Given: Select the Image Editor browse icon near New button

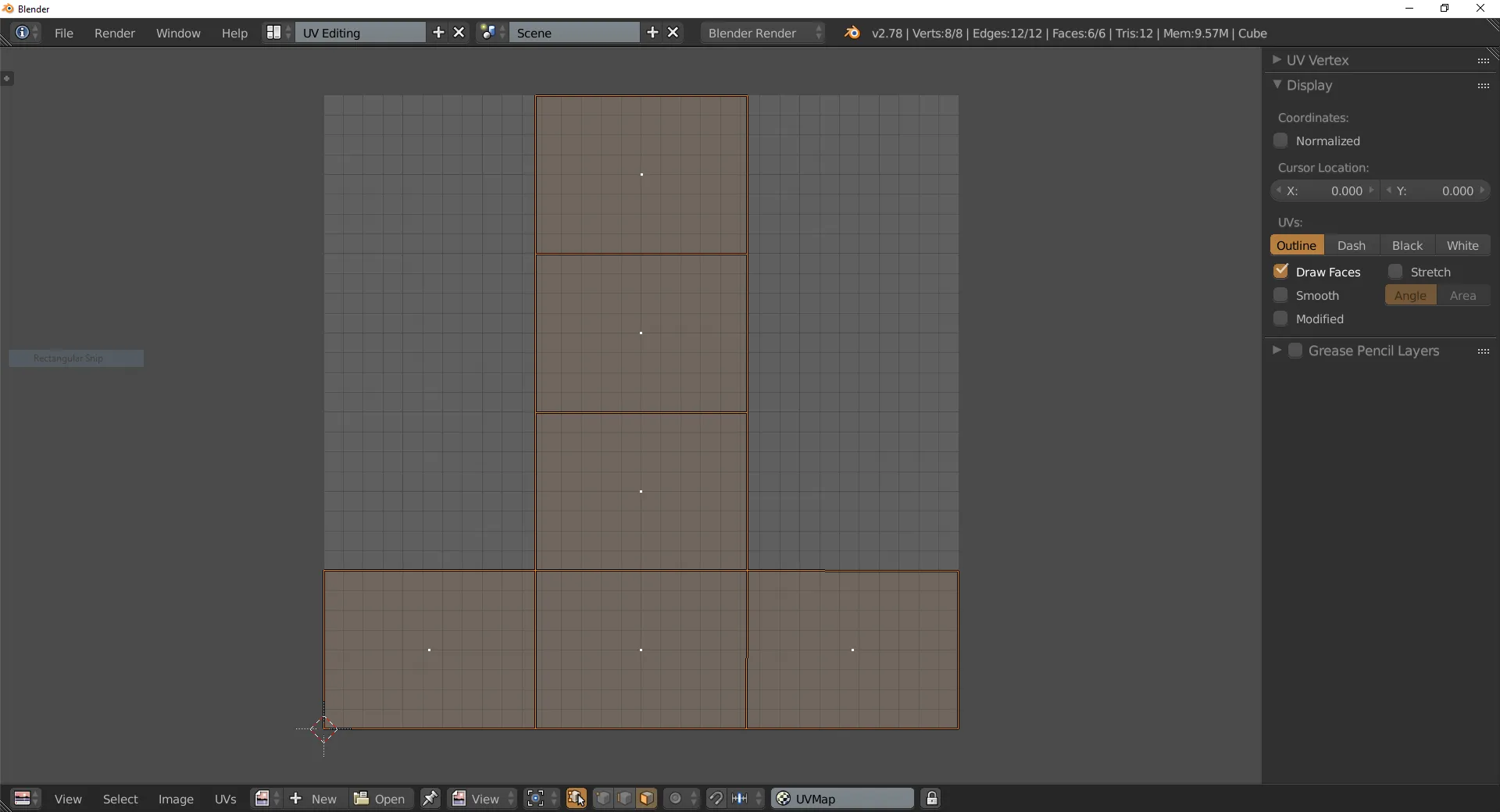Looking at the screenshot, I should tap(262, 799).
